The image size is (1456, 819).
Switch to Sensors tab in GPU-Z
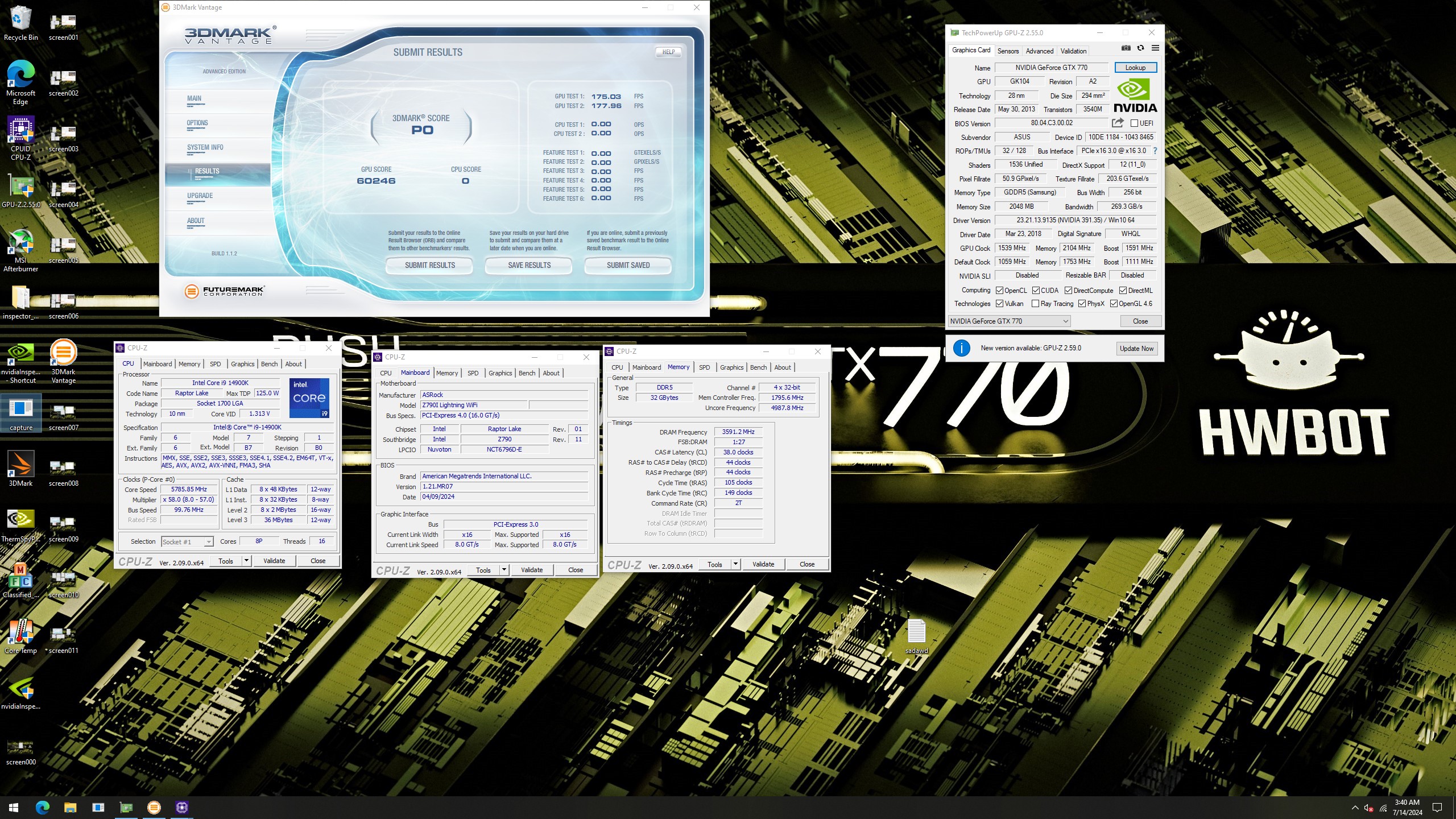pyautogui.click(x=1008, y=51)
